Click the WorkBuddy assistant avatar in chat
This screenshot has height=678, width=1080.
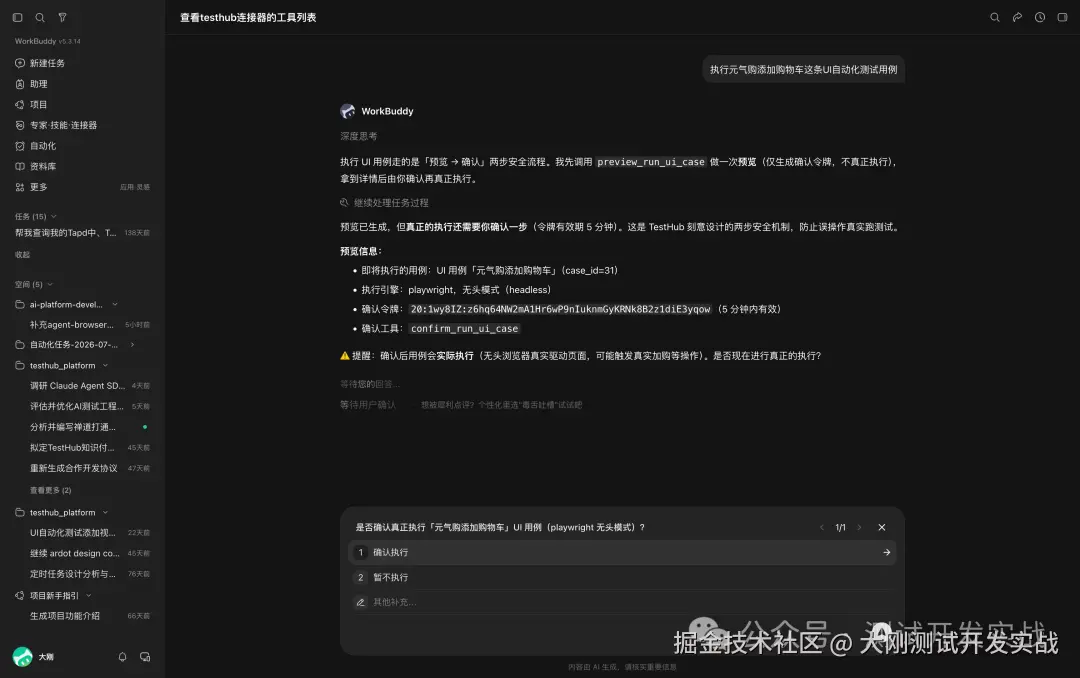[x=348, y=111]
